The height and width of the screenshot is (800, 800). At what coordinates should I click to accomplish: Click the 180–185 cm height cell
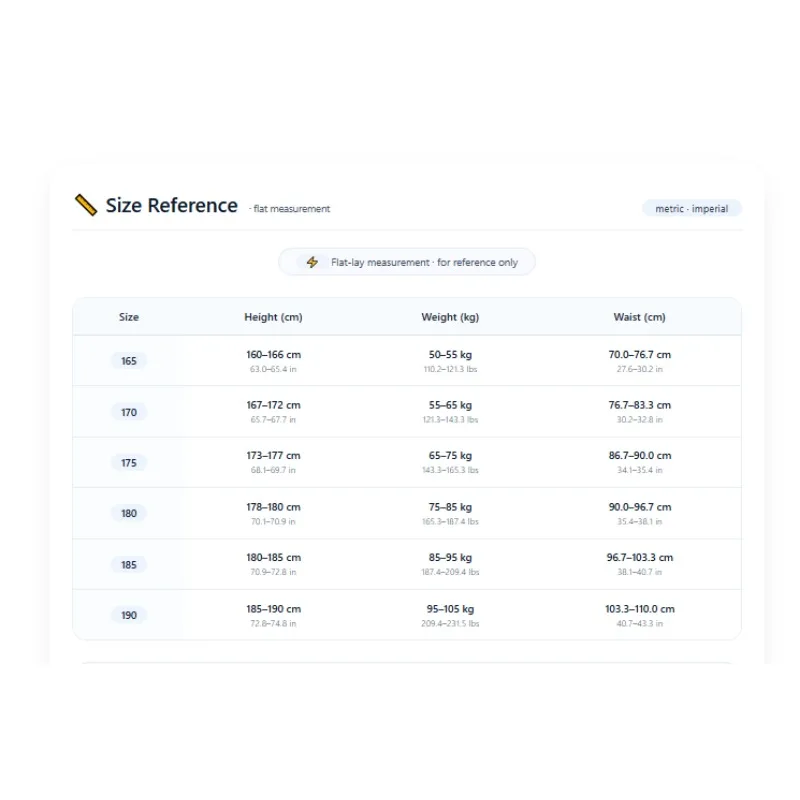273,564
